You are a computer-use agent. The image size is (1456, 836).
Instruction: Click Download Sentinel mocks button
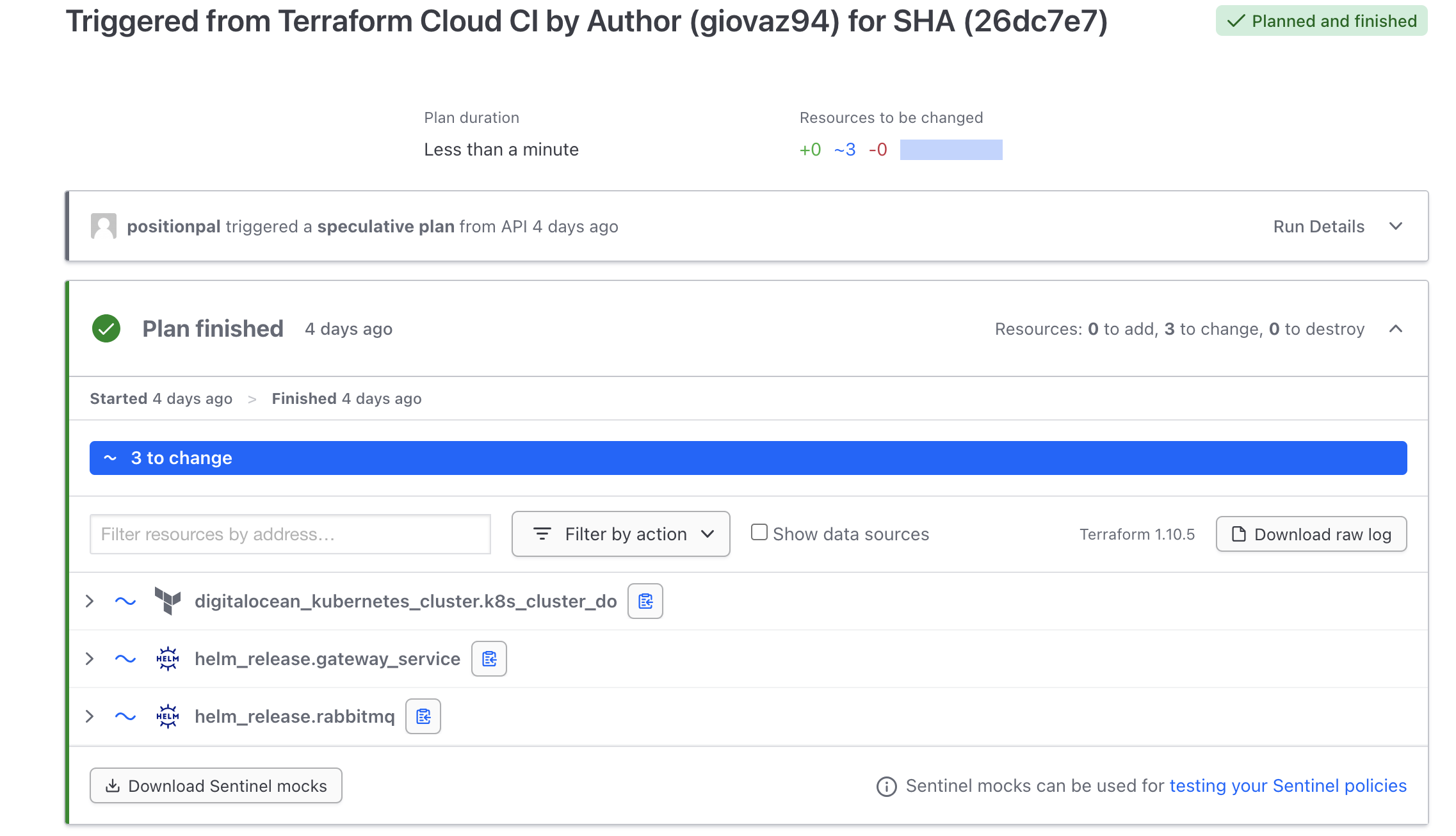[216, 785]
